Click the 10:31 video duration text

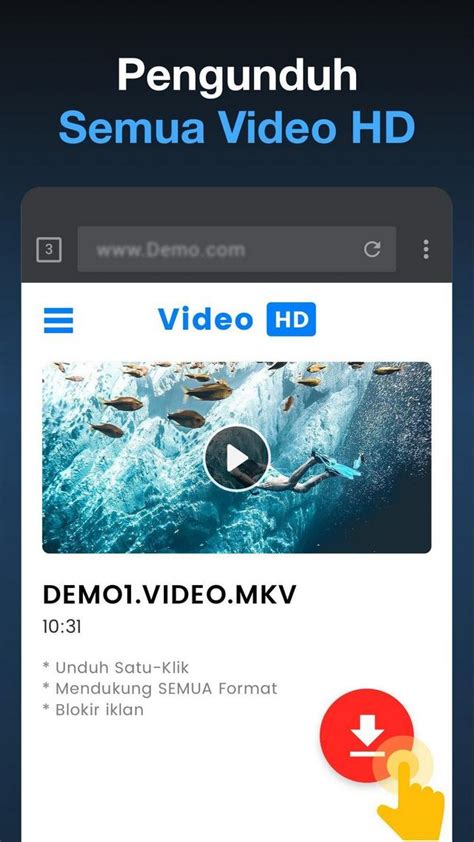pos(62,627)
